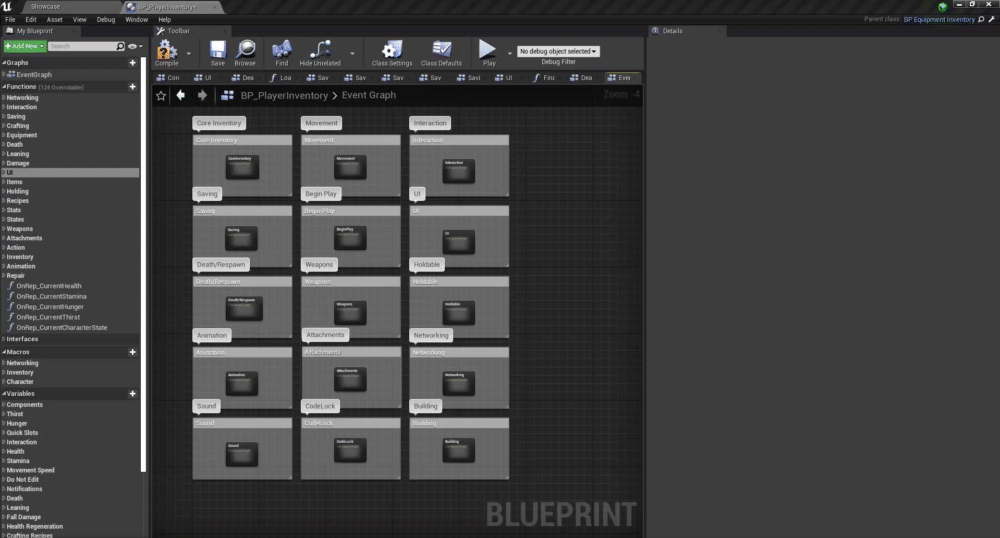Expand the Weapons function category
The width and height of the screenshot is (1000, 538).
coord(3,229)
